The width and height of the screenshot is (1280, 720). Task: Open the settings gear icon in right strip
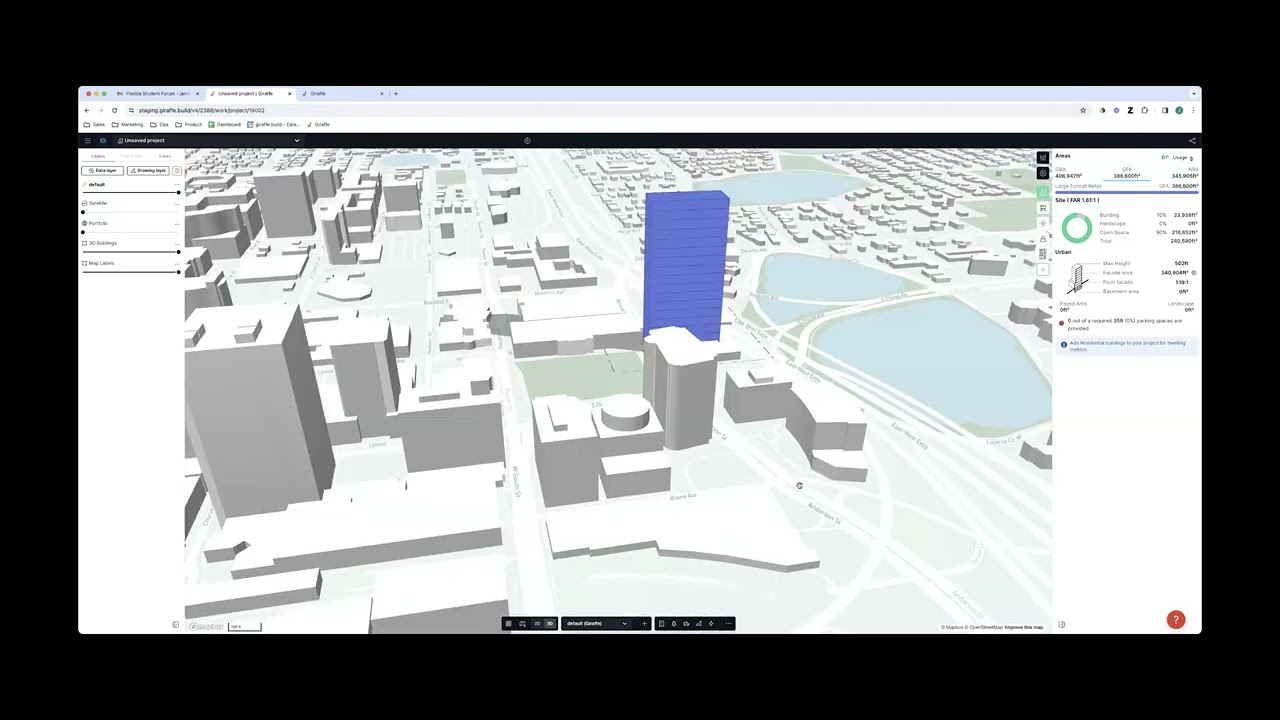coord(1043,174)
